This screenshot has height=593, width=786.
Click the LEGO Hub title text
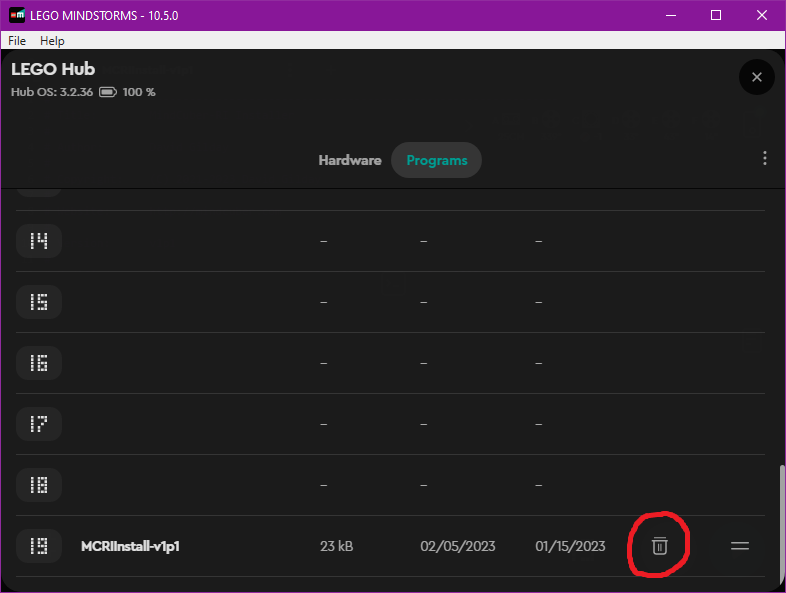53,69
